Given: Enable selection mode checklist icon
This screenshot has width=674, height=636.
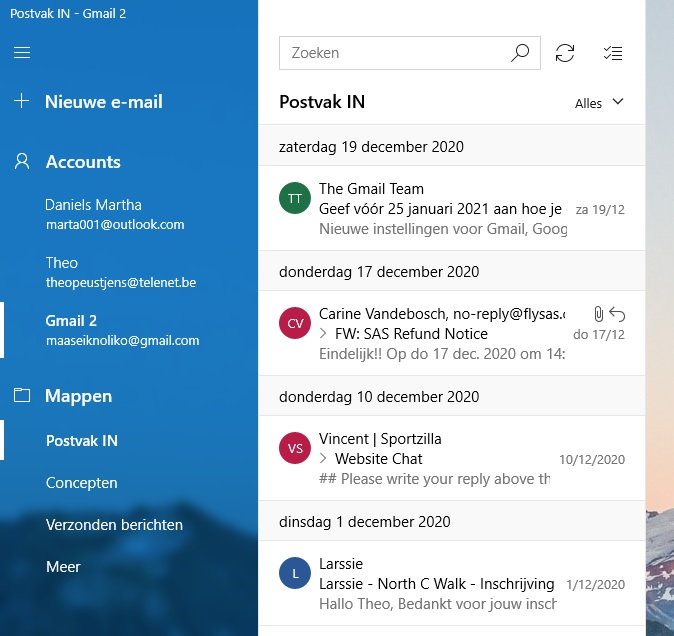Looking at the screenshot, I should [x=613, y=53].
